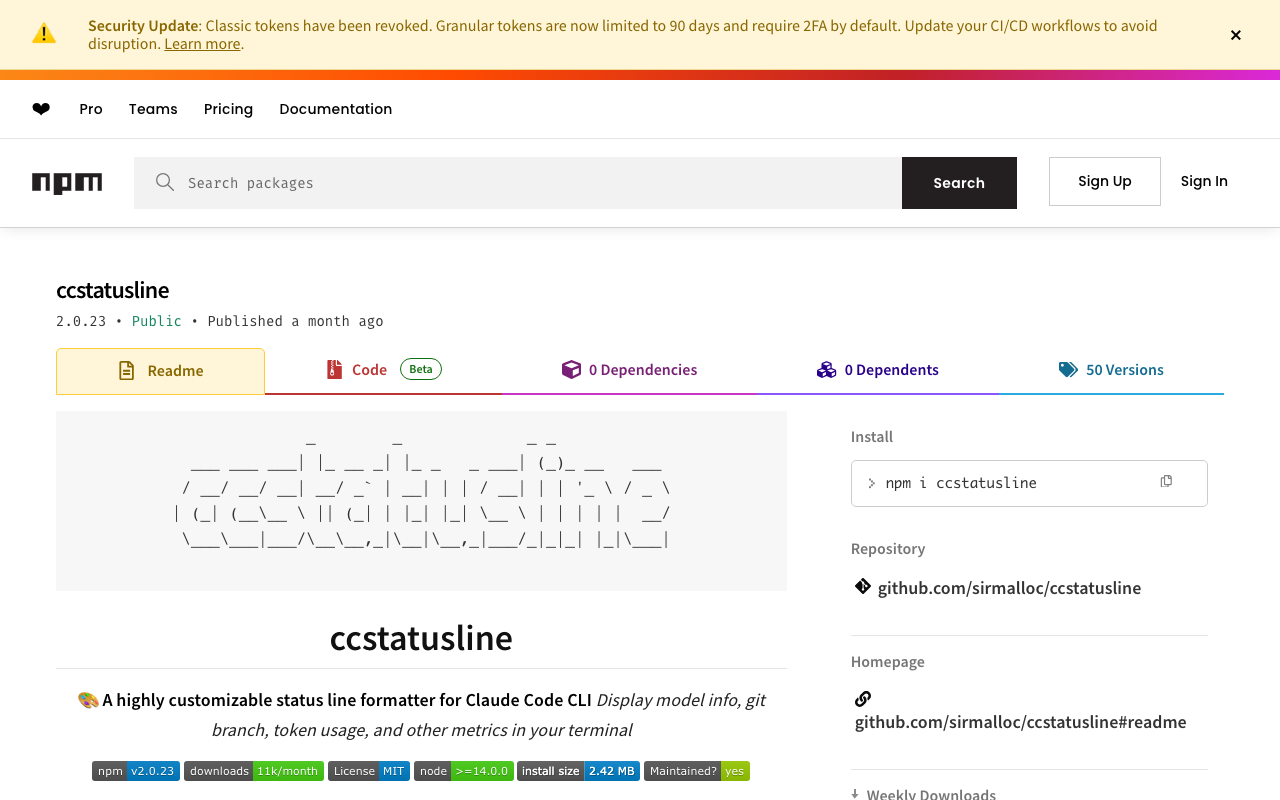Screen dimensions: 1280x800
Task: Dismiss the security update banner
Action: 1236,35
